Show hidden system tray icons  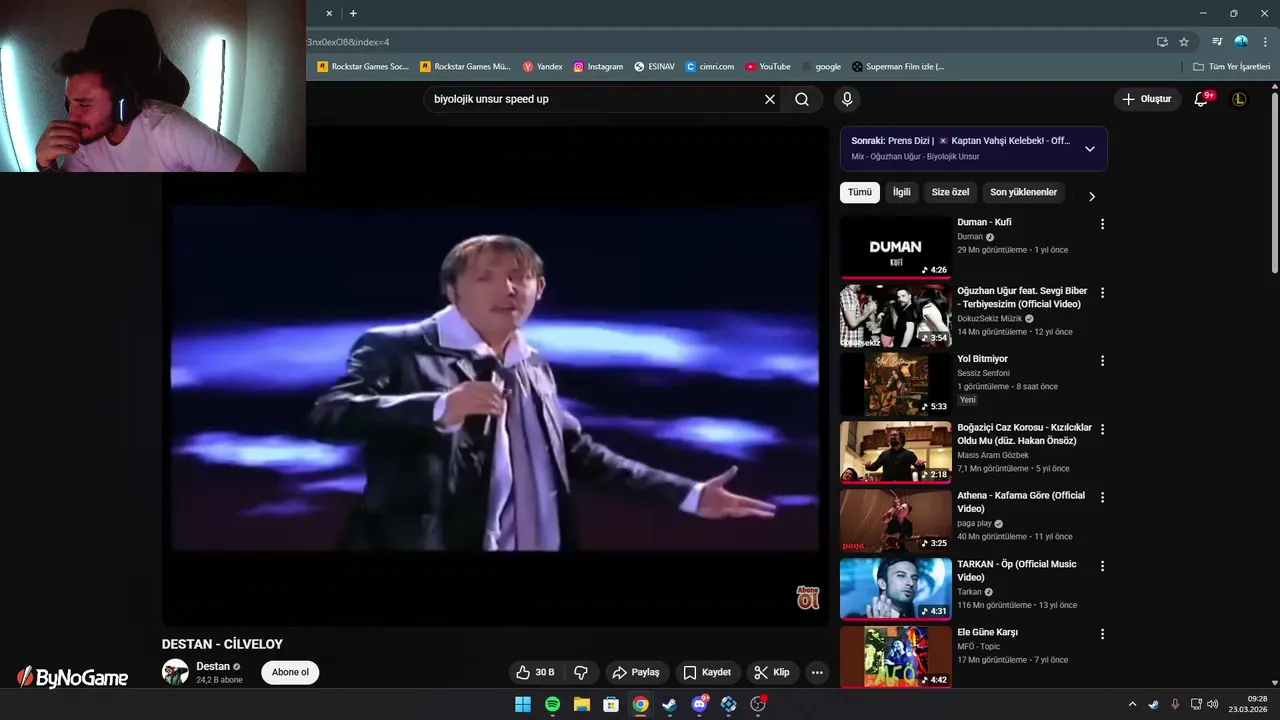point(1132,704)
